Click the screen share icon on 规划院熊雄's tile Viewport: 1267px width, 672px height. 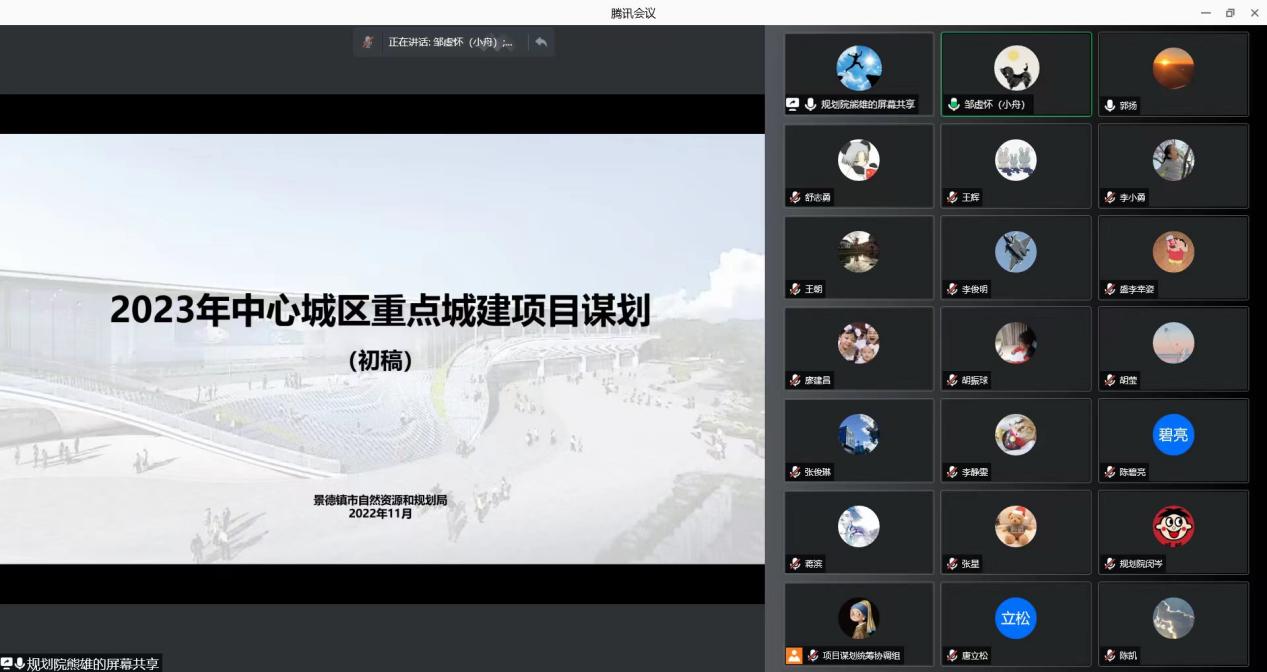pos(793,104)
